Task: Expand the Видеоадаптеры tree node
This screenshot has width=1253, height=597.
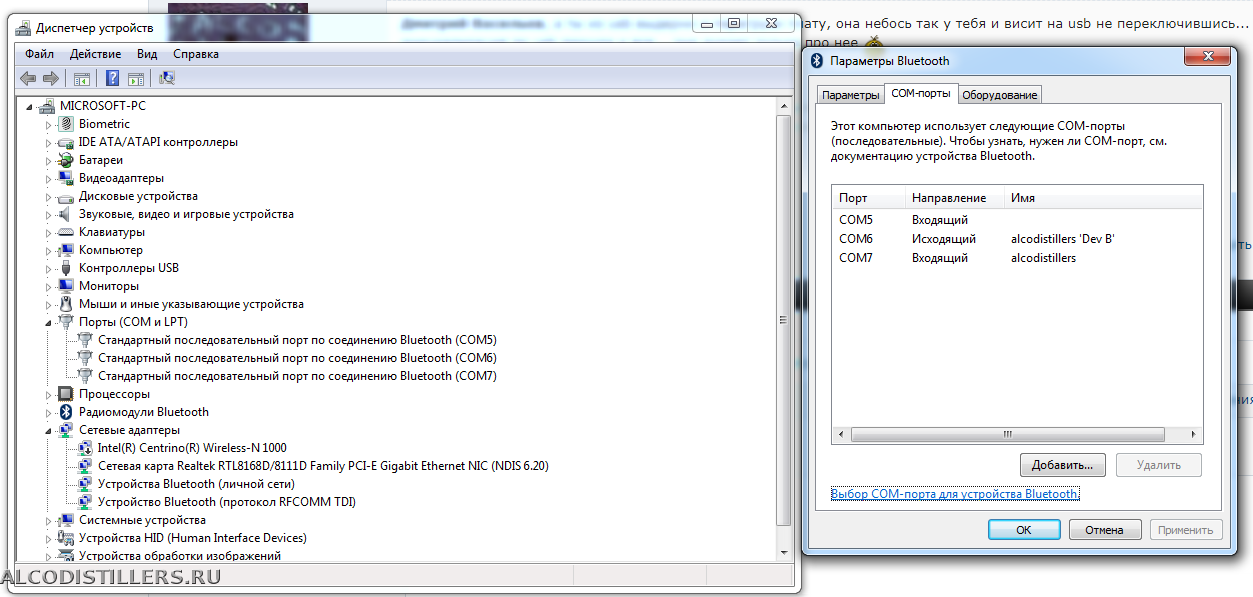Action: click(x=48, y=178)
